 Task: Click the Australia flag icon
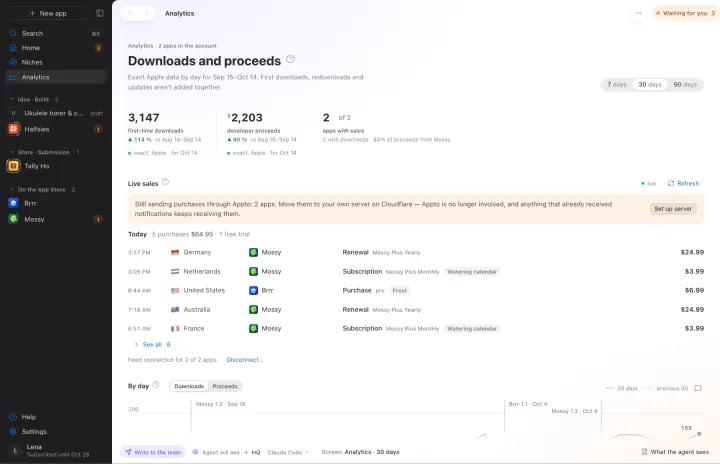pyautogui.click(x=175, y=310)
